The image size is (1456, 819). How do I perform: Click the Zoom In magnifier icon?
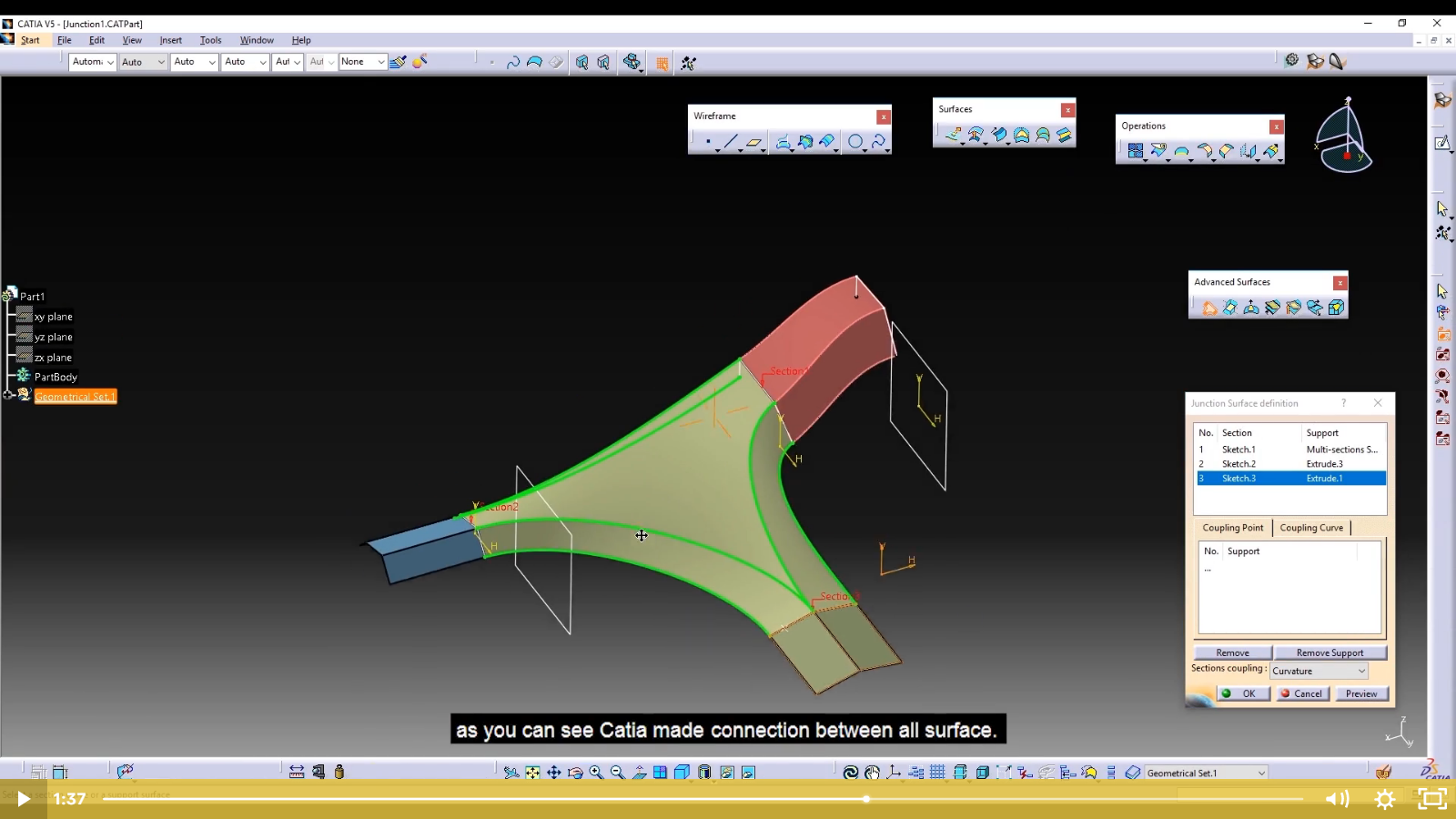click(x=596, y=773)
